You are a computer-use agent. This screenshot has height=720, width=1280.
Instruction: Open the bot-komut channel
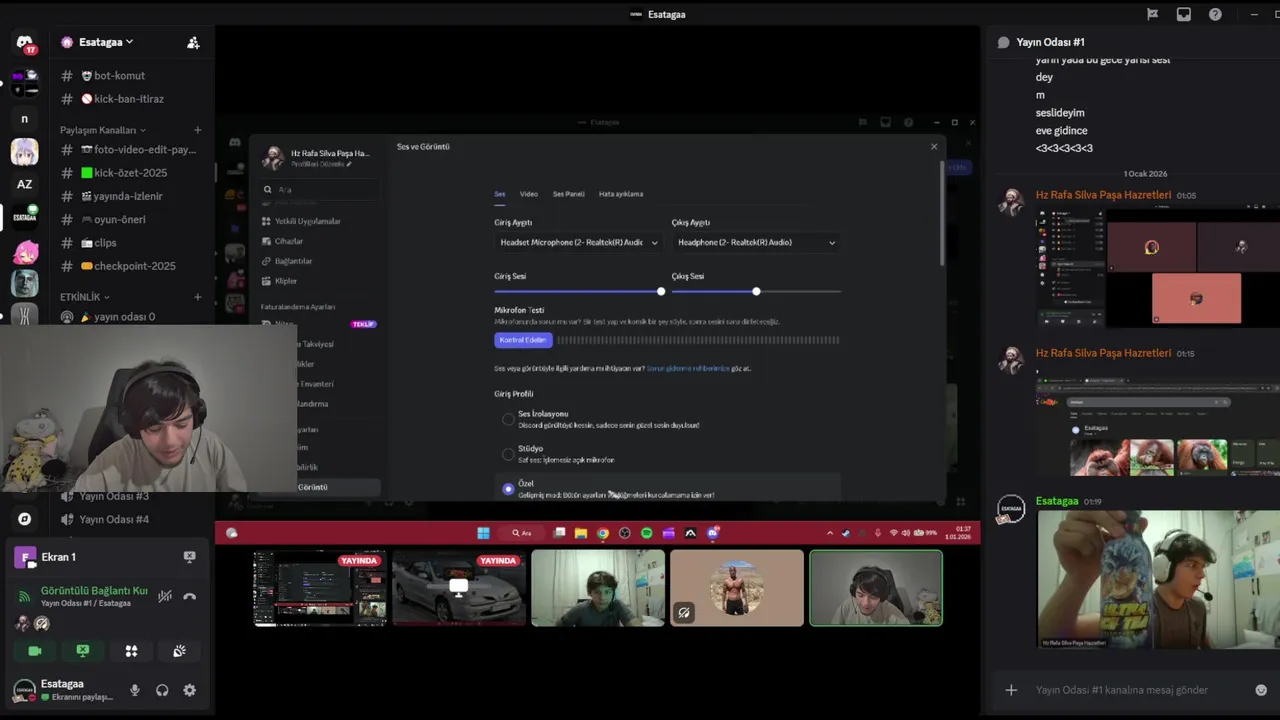click(x=118, y=76)
